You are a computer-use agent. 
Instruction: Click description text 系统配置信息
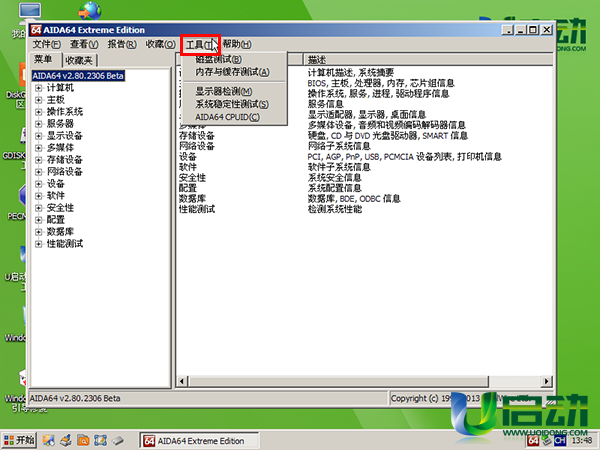[335, 188]
